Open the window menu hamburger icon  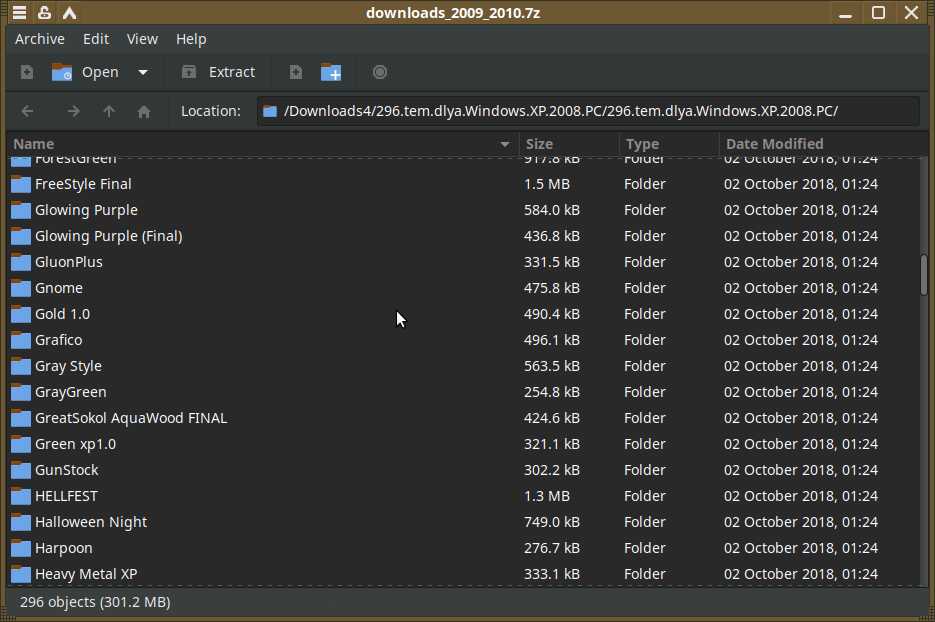point(19,13)
